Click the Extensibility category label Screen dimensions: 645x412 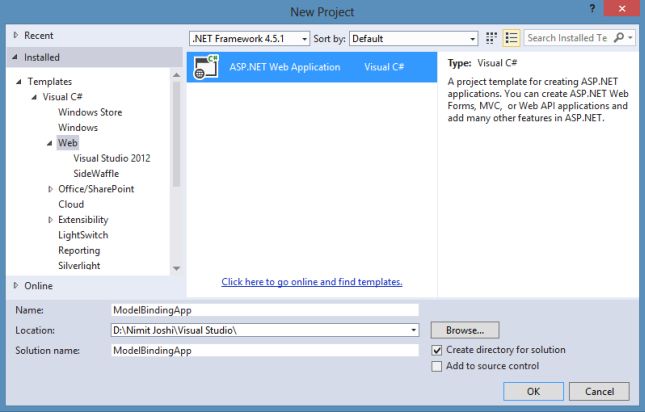pyautogui.click(x=83, y=220)
